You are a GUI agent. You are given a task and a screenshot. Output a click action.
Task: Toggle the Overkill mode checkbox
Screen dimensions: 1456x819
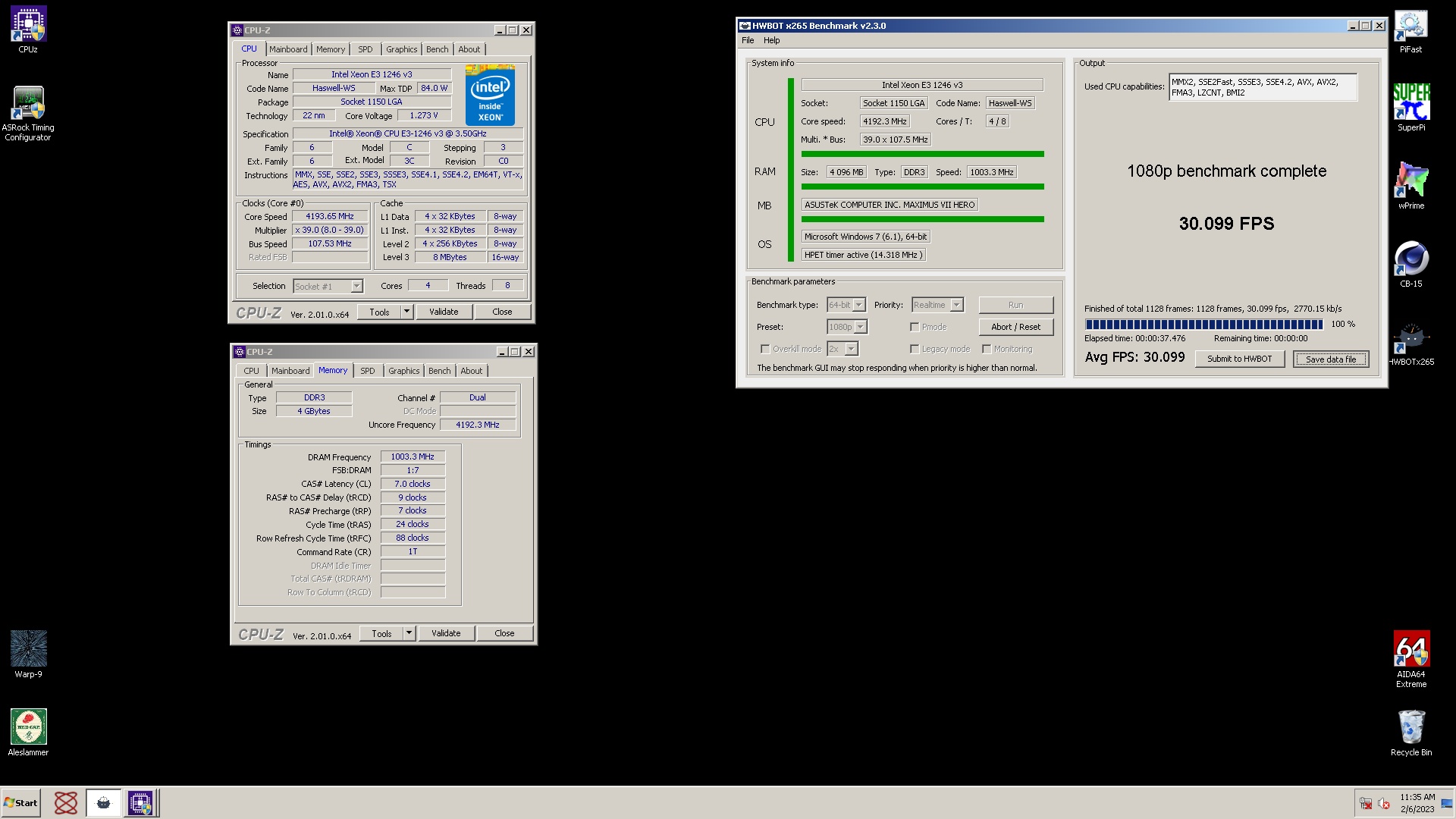765,349
